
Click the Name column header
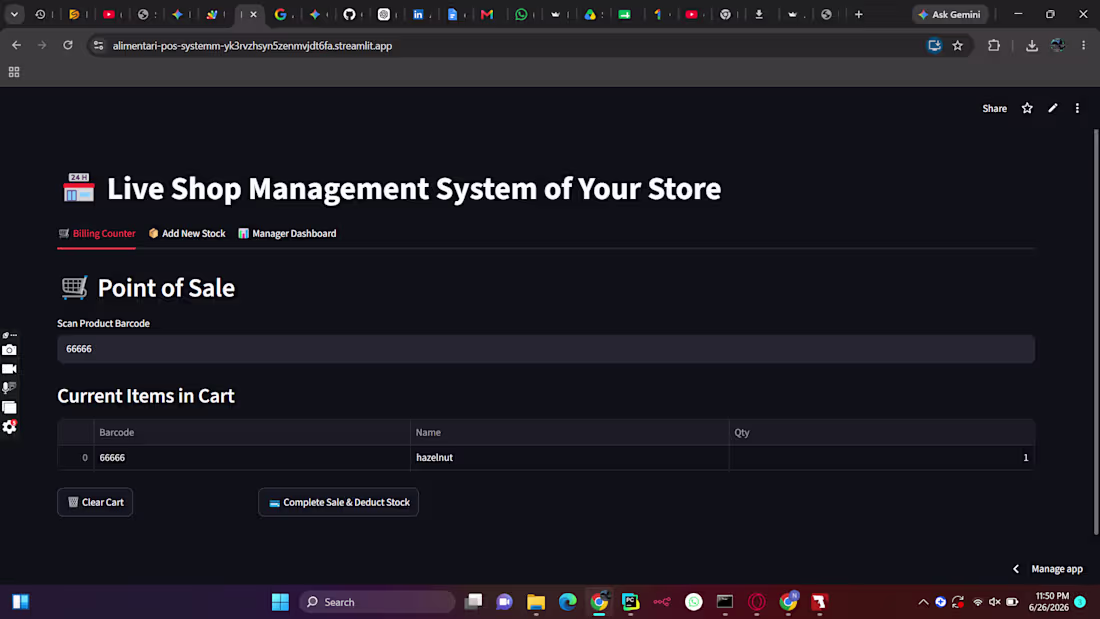[570, 432]
